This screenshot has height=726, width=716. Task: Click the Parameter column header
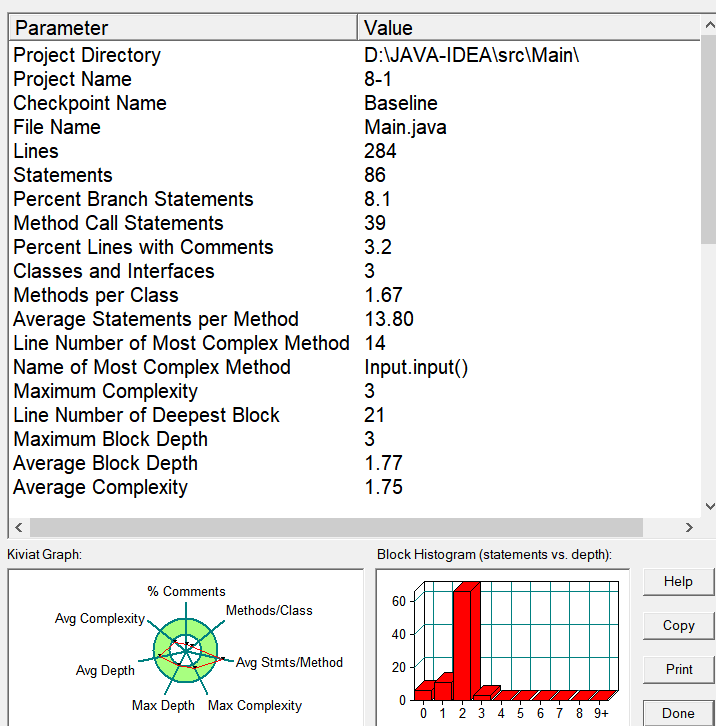click(x=183, y=28)
